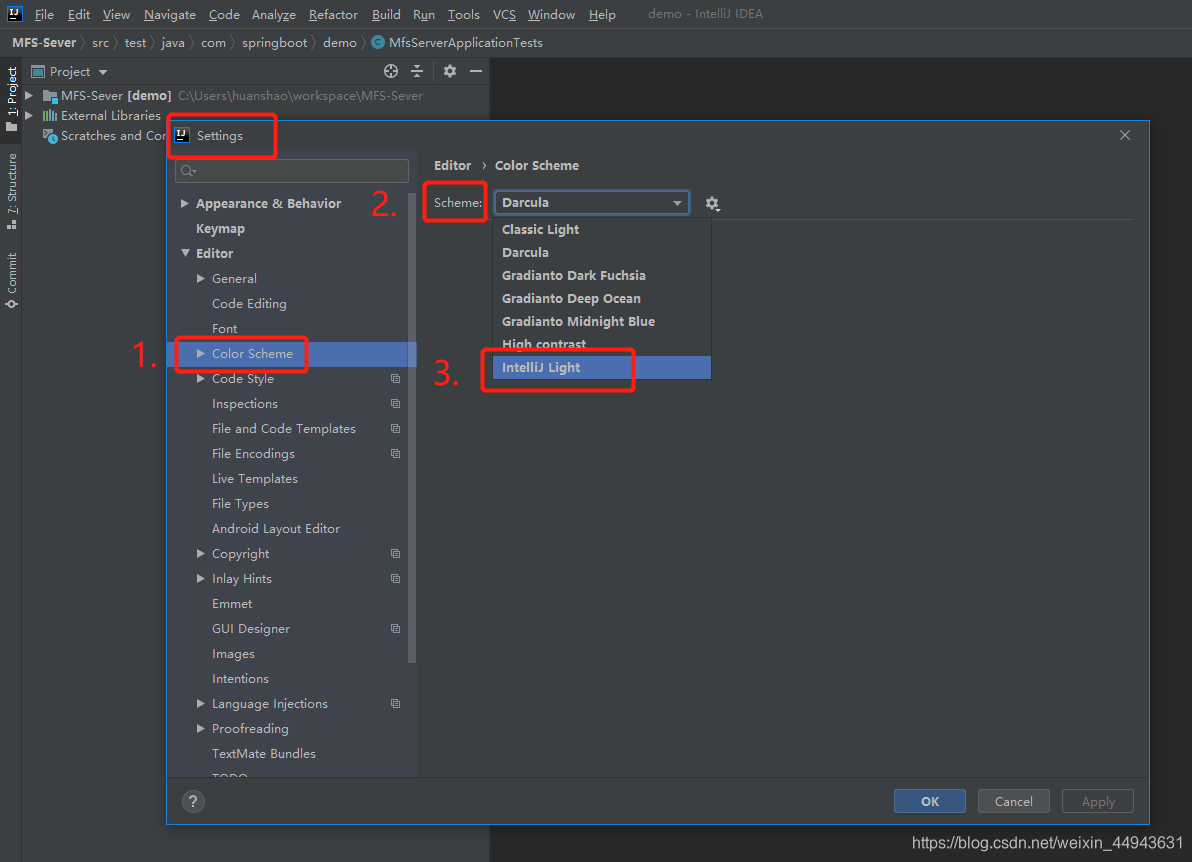Screen dimensions: 1192x862
Task: Click the MfsServerApplicationTests class icon in breadcrumb
Action: pyautogui.click(x=378, y=43)
